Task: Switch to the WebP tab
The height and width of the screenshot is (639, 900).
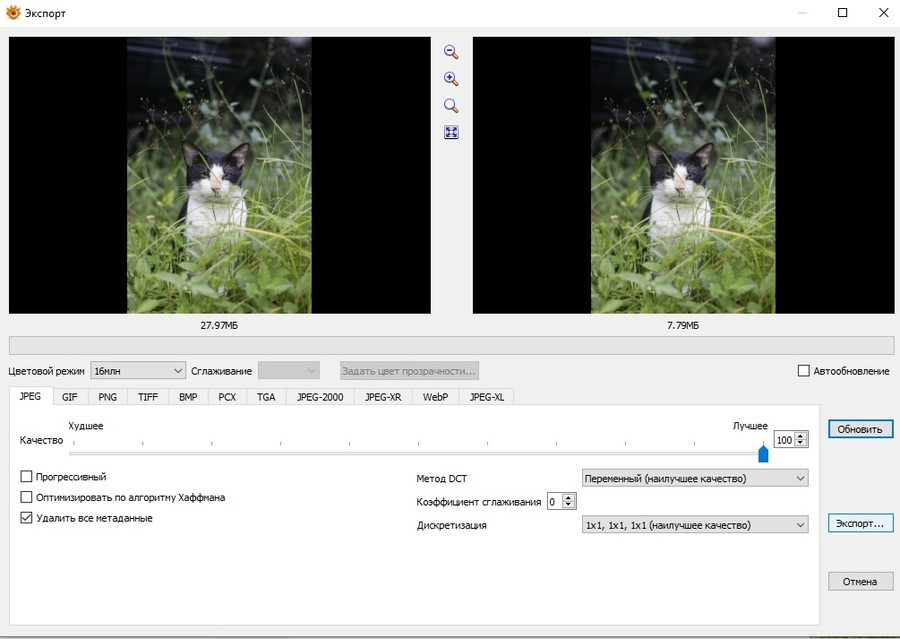Action: click(x=435, y=397)
